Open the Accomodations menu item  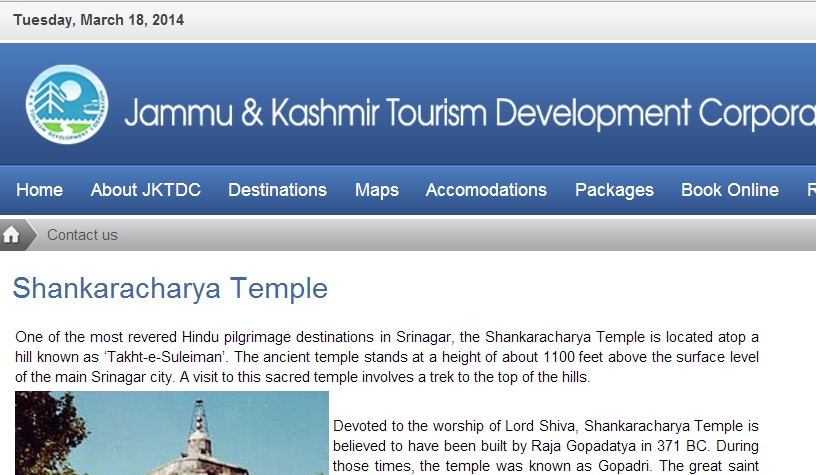pos(486,190)
